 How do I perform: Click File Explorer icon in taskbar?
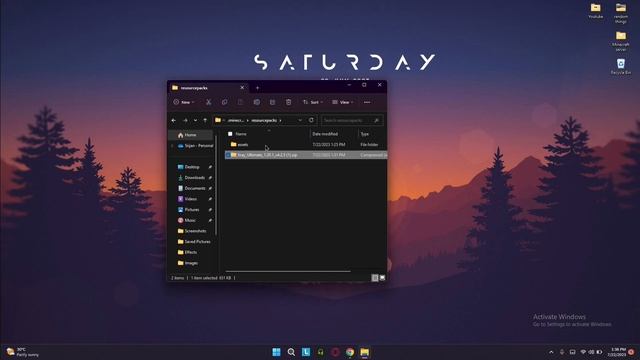coord(364,352)
